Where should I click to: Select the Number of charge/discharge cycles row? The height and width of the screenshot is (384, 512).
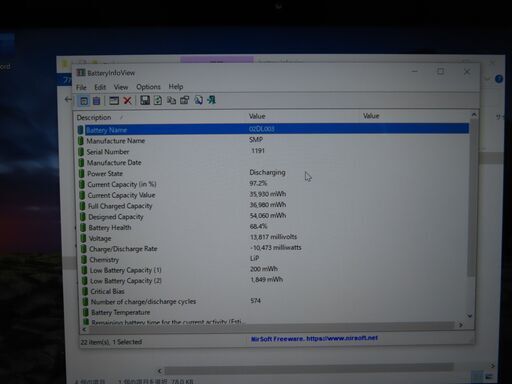[x=273, y=301]
